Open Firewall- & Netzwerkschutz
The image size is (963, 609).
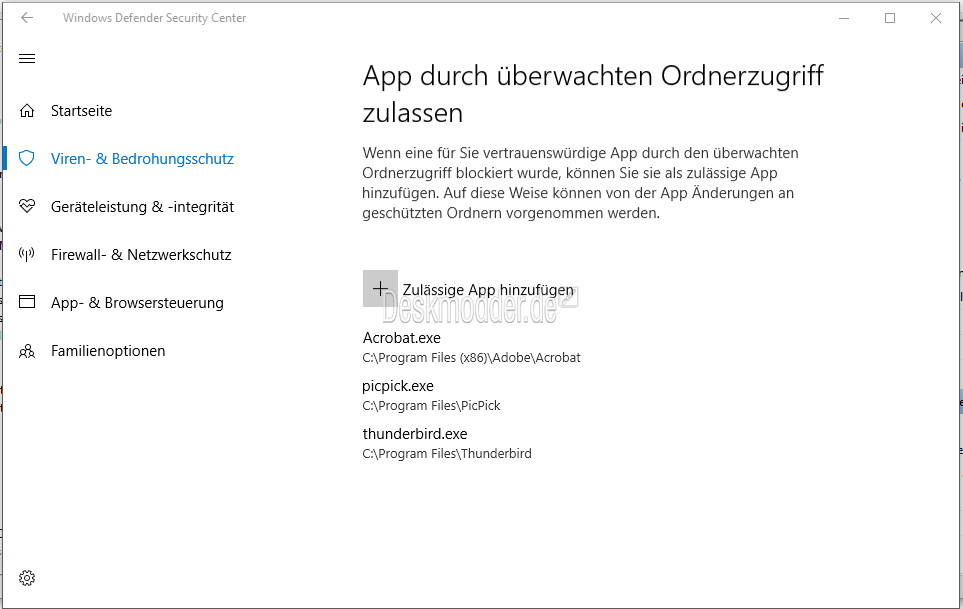(x=141, y=255)
